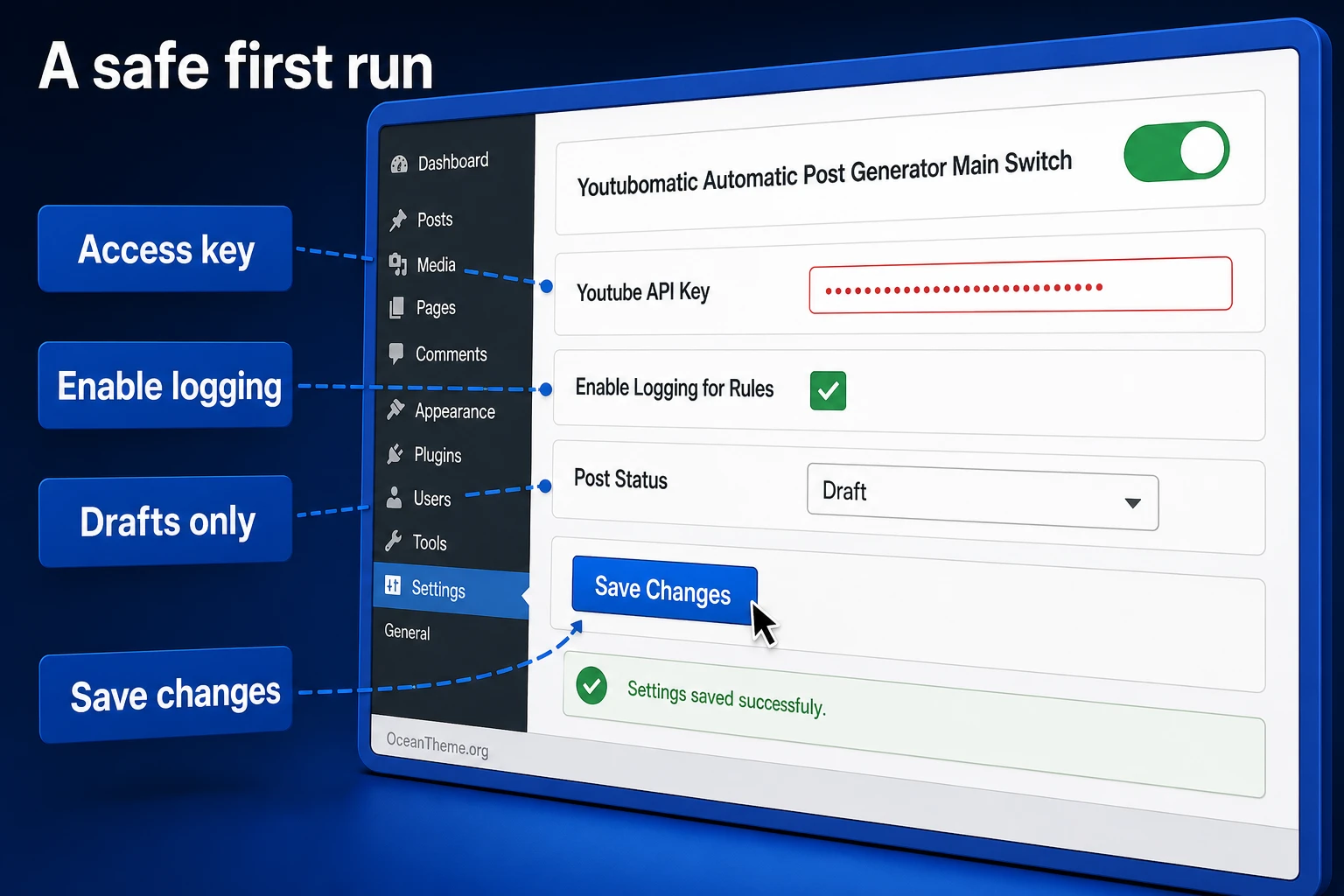Viewport: 1344px width, 896px height.
Task: Select the Settings menu item
Action: coord(452,591)
